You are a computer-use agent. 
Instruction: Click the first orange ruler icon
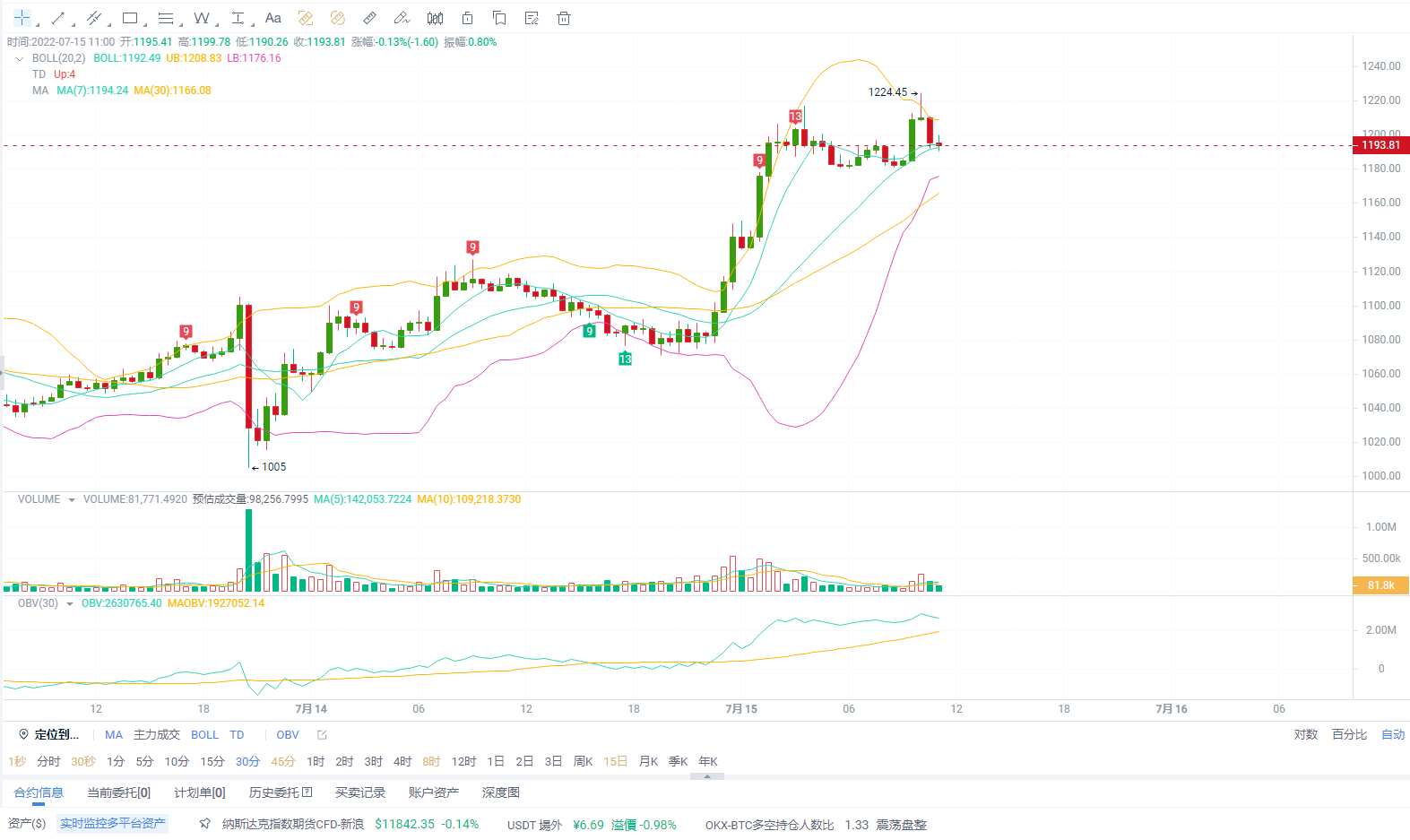point(306,18)
